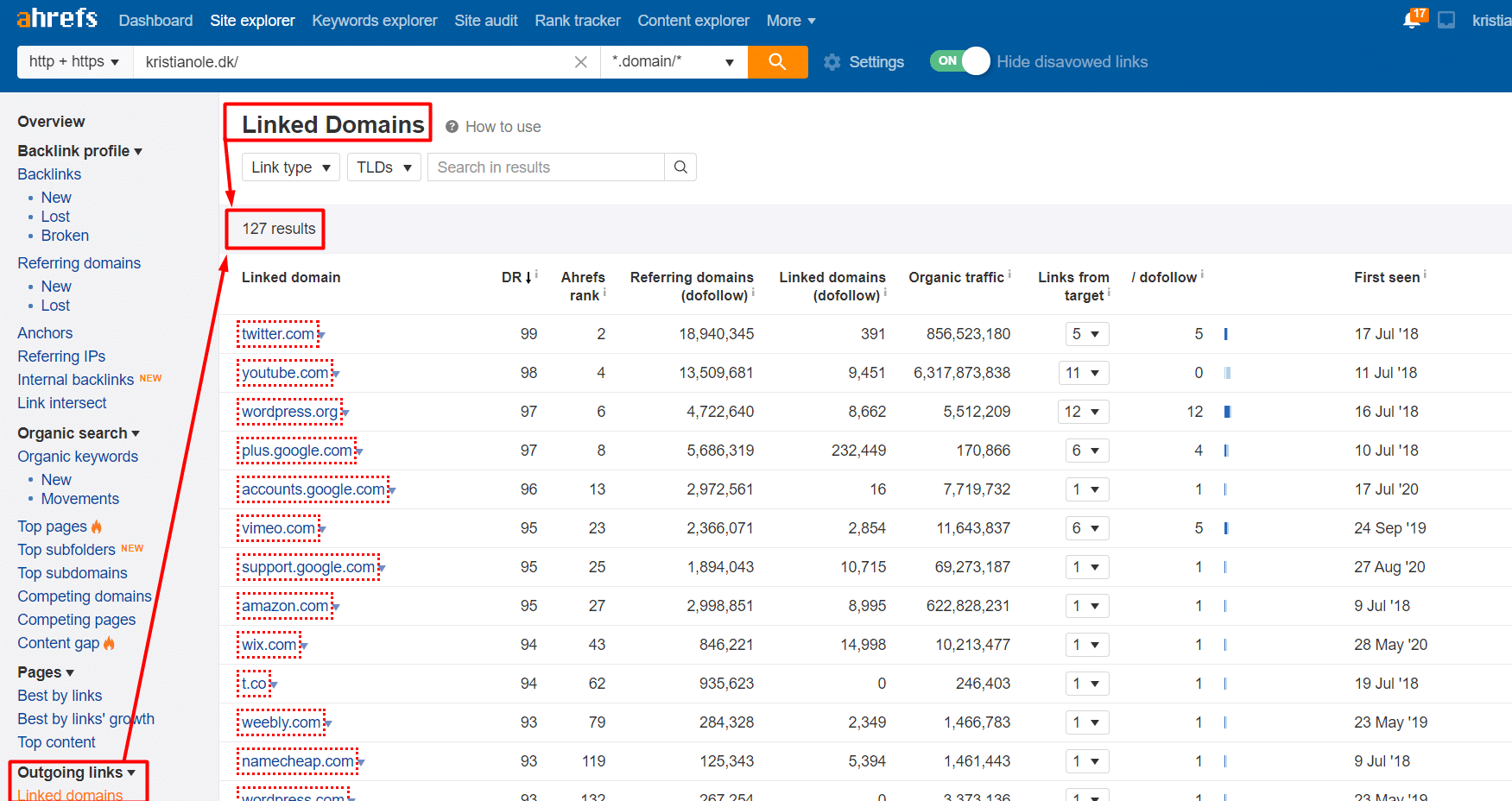The image size is (1512, 801).
Task: Click the info icon beside Organic traffic
Action: point(1009,274)
